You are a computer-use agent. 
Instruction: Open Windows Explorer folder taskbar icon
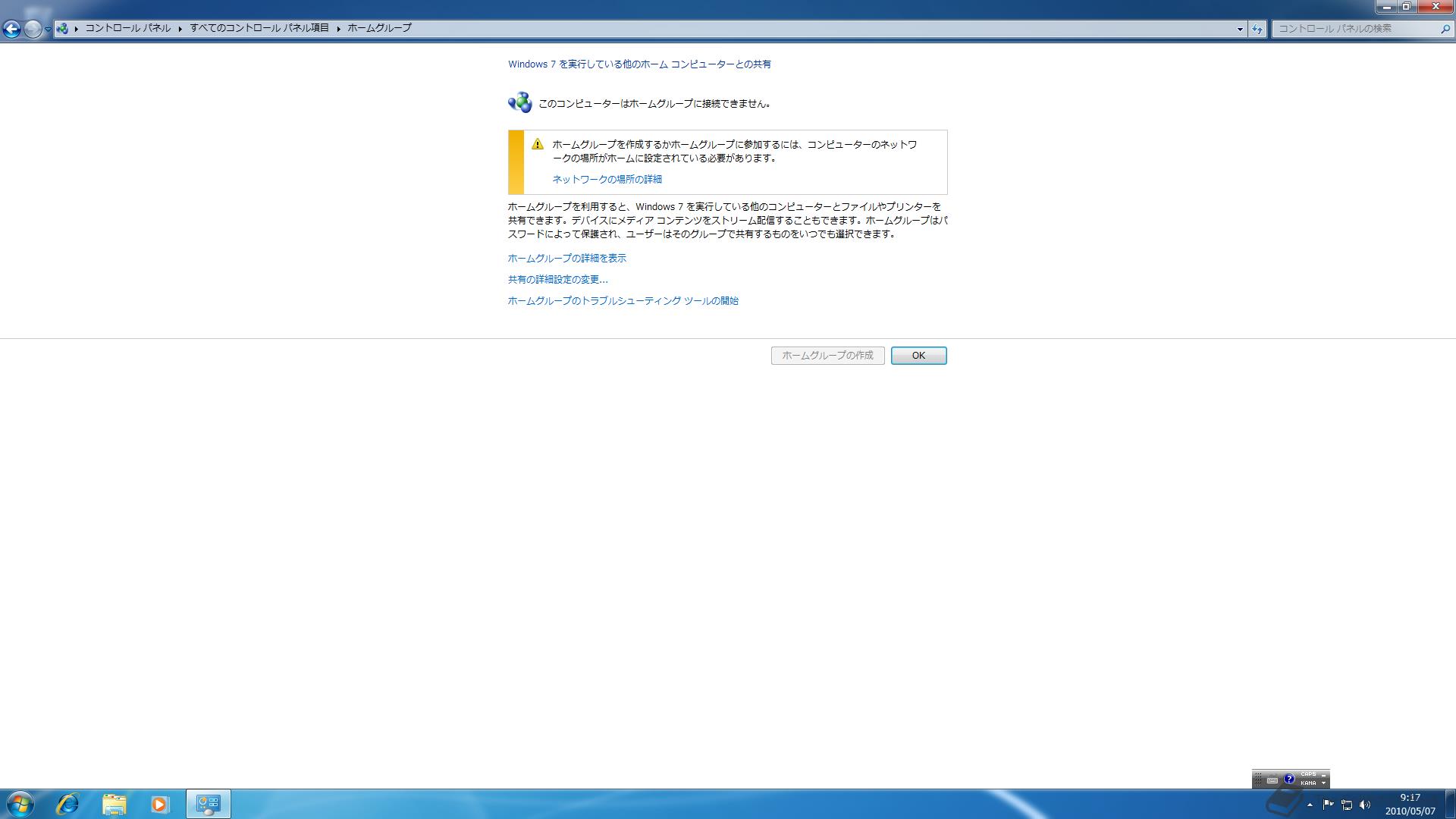(114, 804)
